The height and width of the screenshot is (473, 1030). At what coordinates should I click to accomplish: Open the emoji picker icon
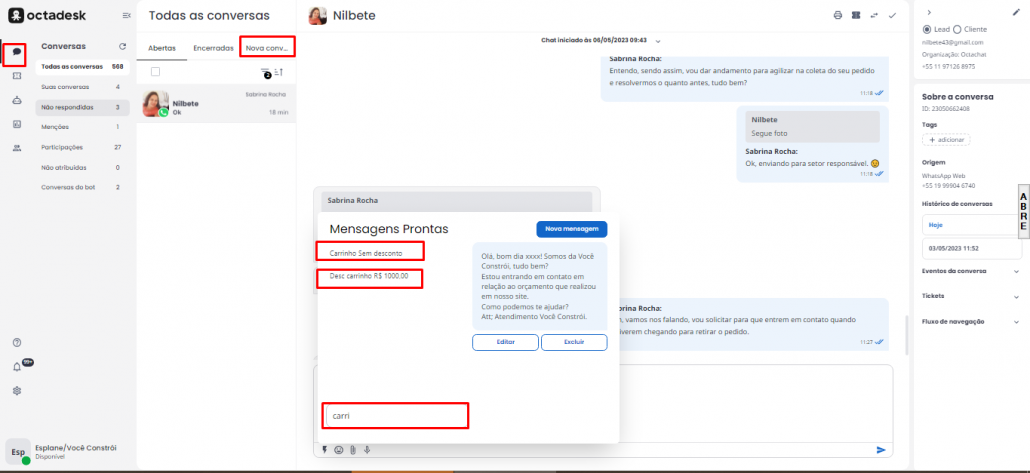pyautogui.click(x=339, y=450)
